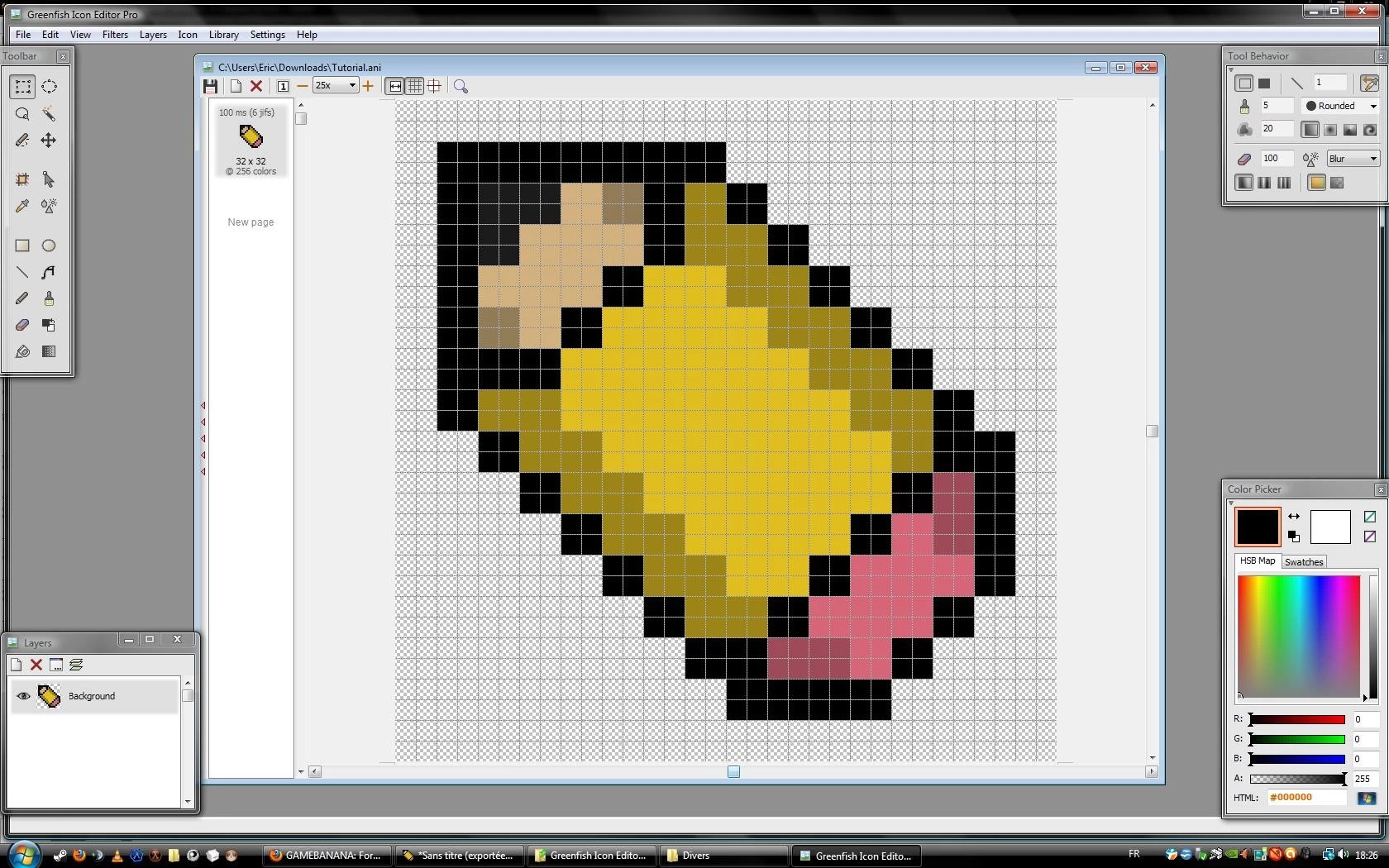Select the Magic Wand tool
This screenshot has height=868, width=1389.
pos(49,113)
